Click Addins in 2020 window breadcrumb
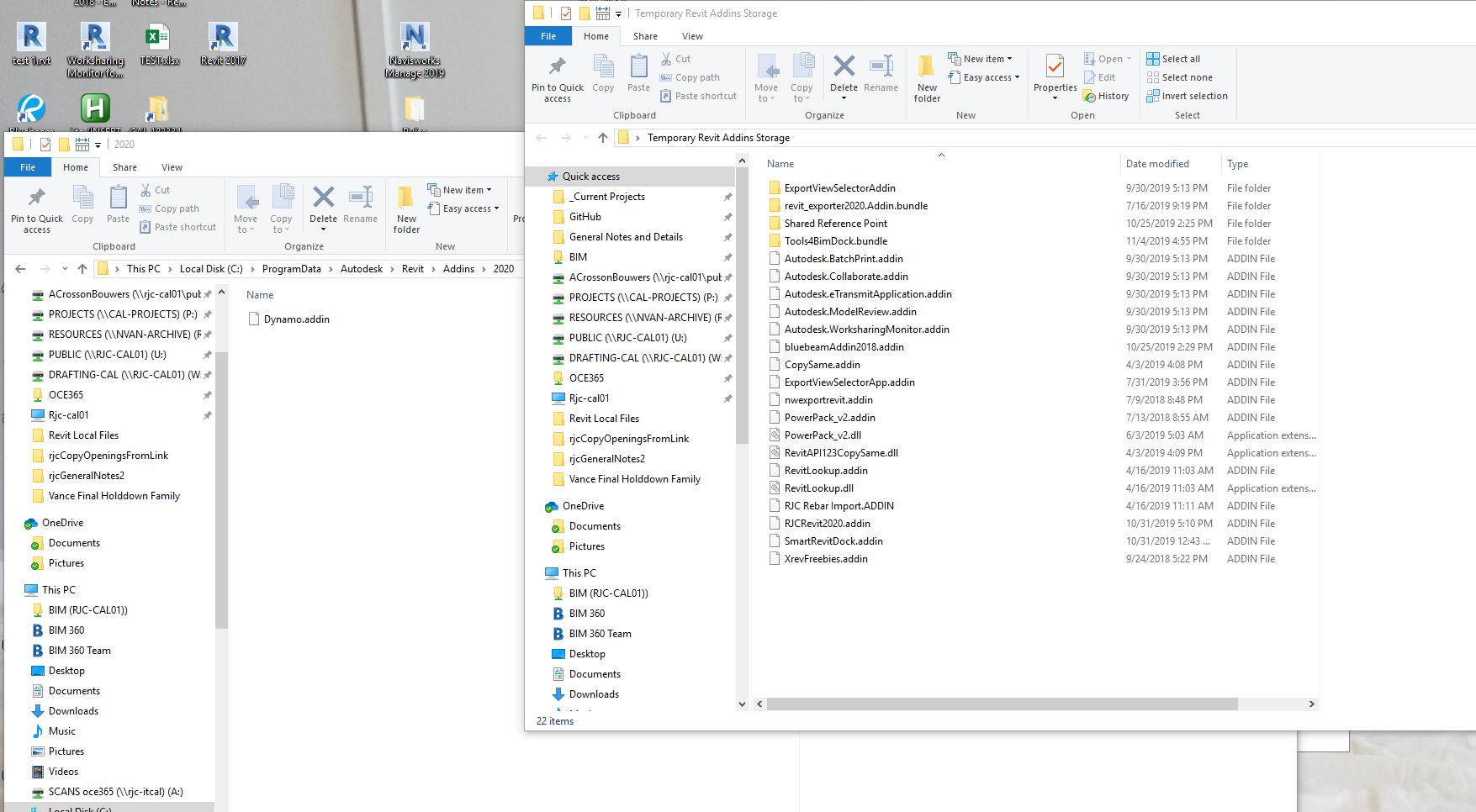The width and height of the screenshot is (1476, 812). click(458, 269)
